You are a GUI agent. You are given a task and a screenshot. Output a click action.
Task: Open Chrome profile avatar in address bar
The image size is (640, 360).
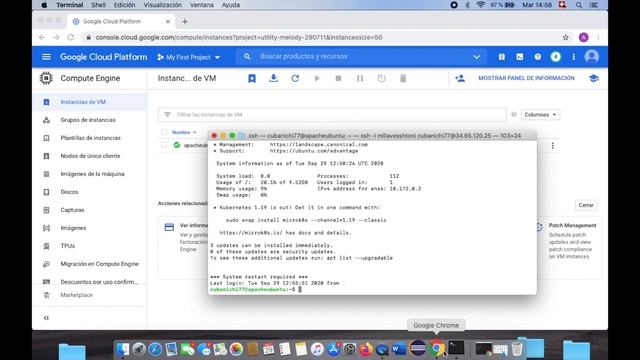[x=584, y=38]
